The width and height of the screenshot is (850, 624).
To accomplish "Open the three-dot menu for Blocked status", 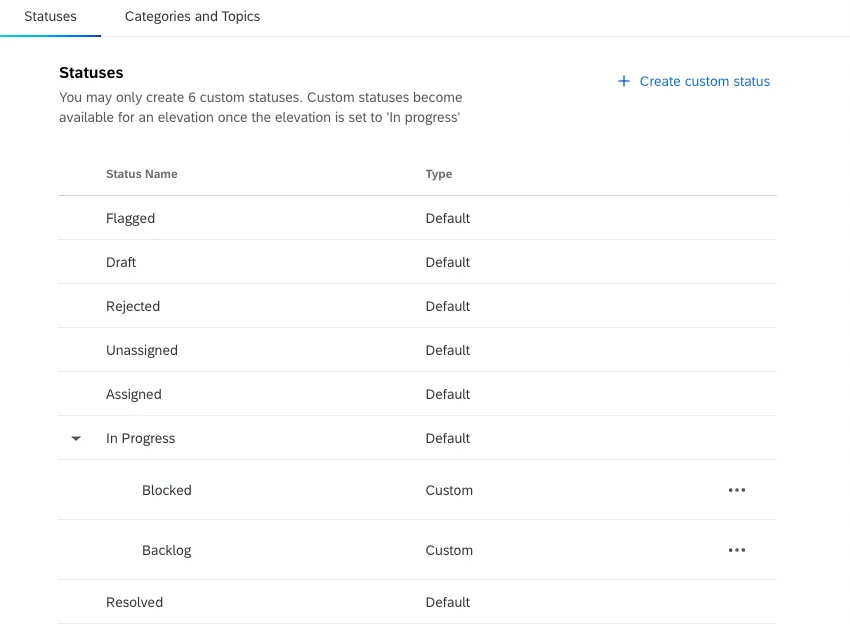I will [737, 490].
